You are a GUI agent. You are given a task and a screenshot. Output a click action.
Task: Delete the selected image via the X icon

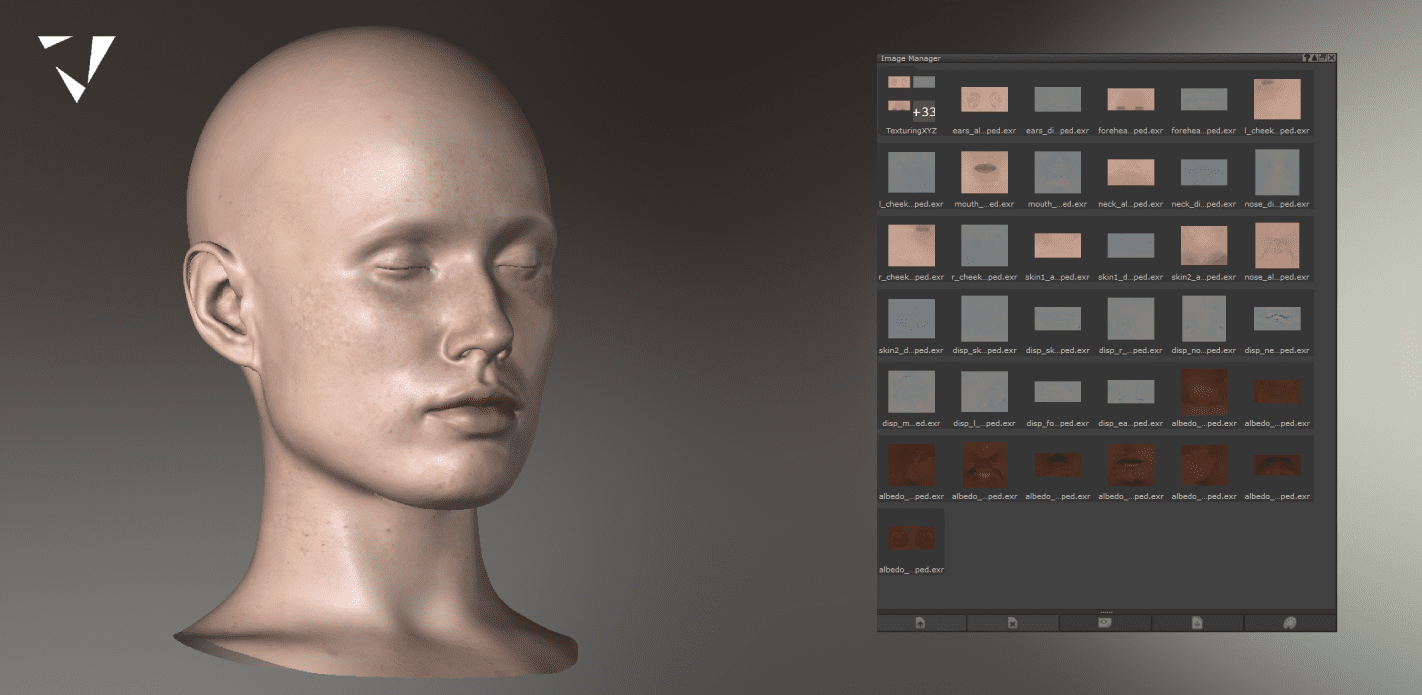pyautogui.click(x=1014, y=622)
